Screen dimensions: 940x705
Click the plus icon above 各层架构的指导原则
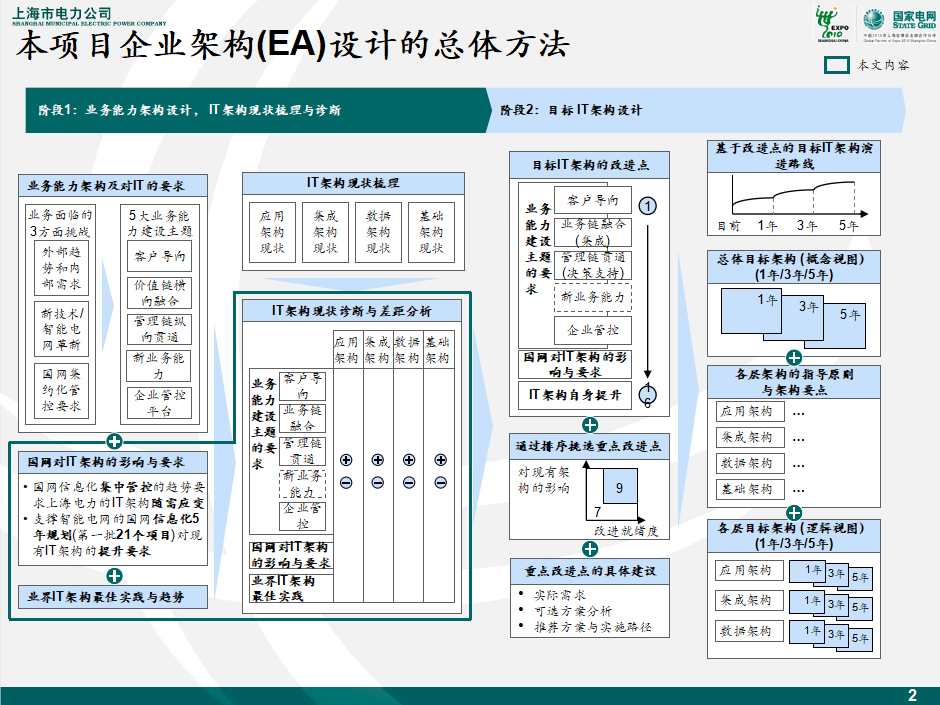click(794, 358)
